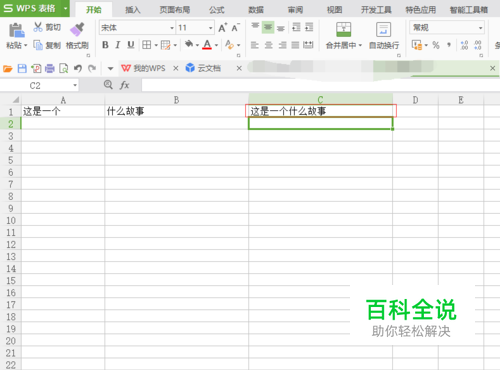This screenshot has width=500, height=370.
Task: Click the Save disk icon
Action: click(22, 69)
